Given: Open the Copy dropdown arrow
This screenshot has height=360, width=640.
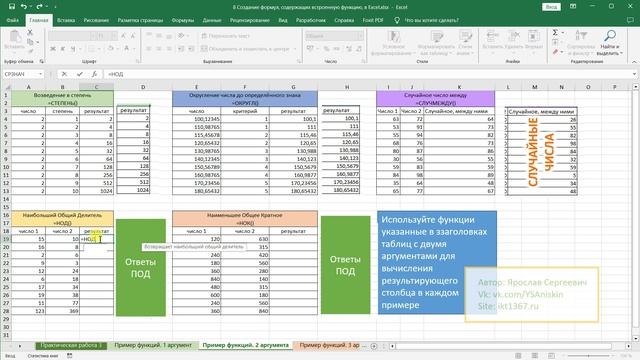Looking at the screenshot, I should (38, 42).
